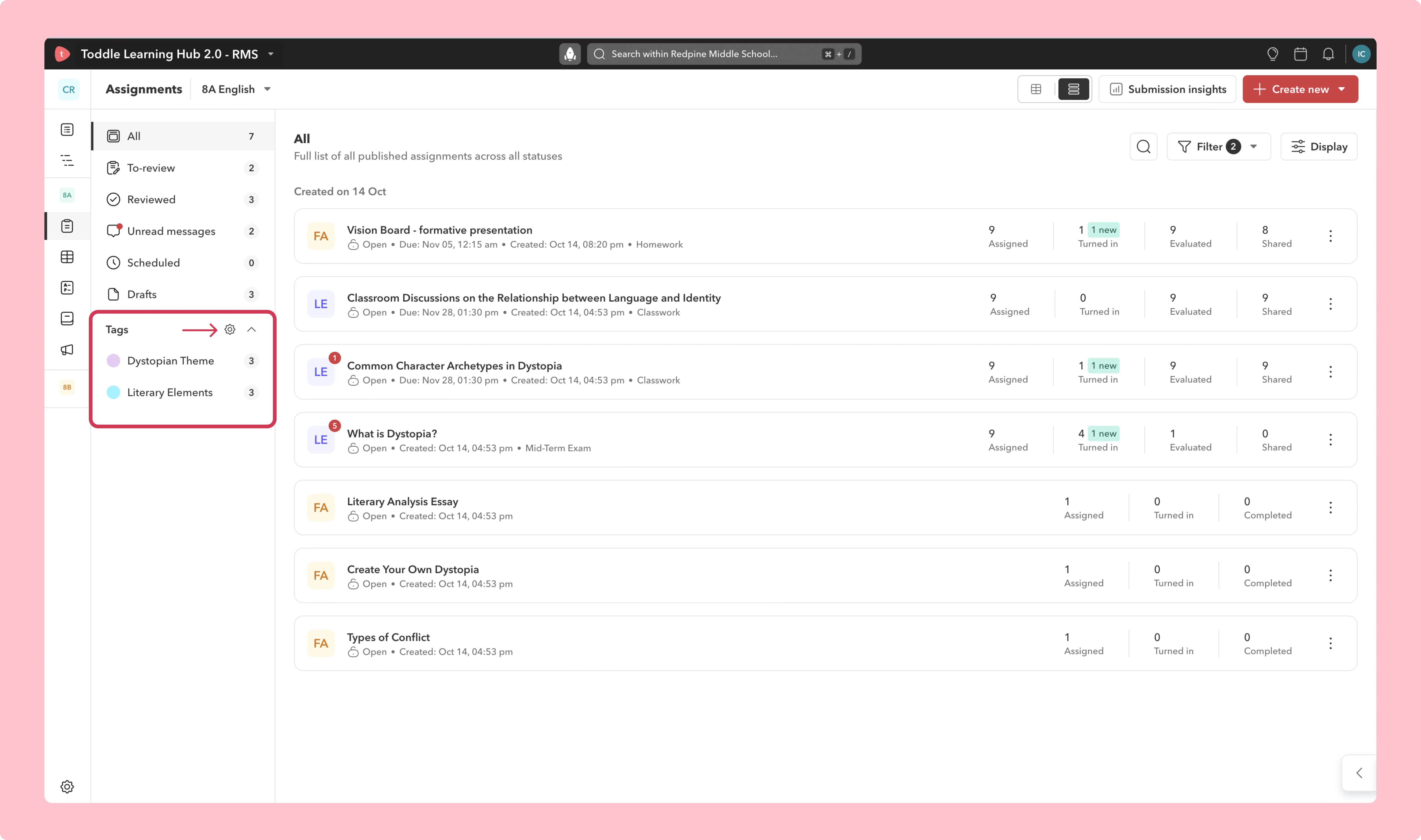Select the To-review category

point(183,168)
